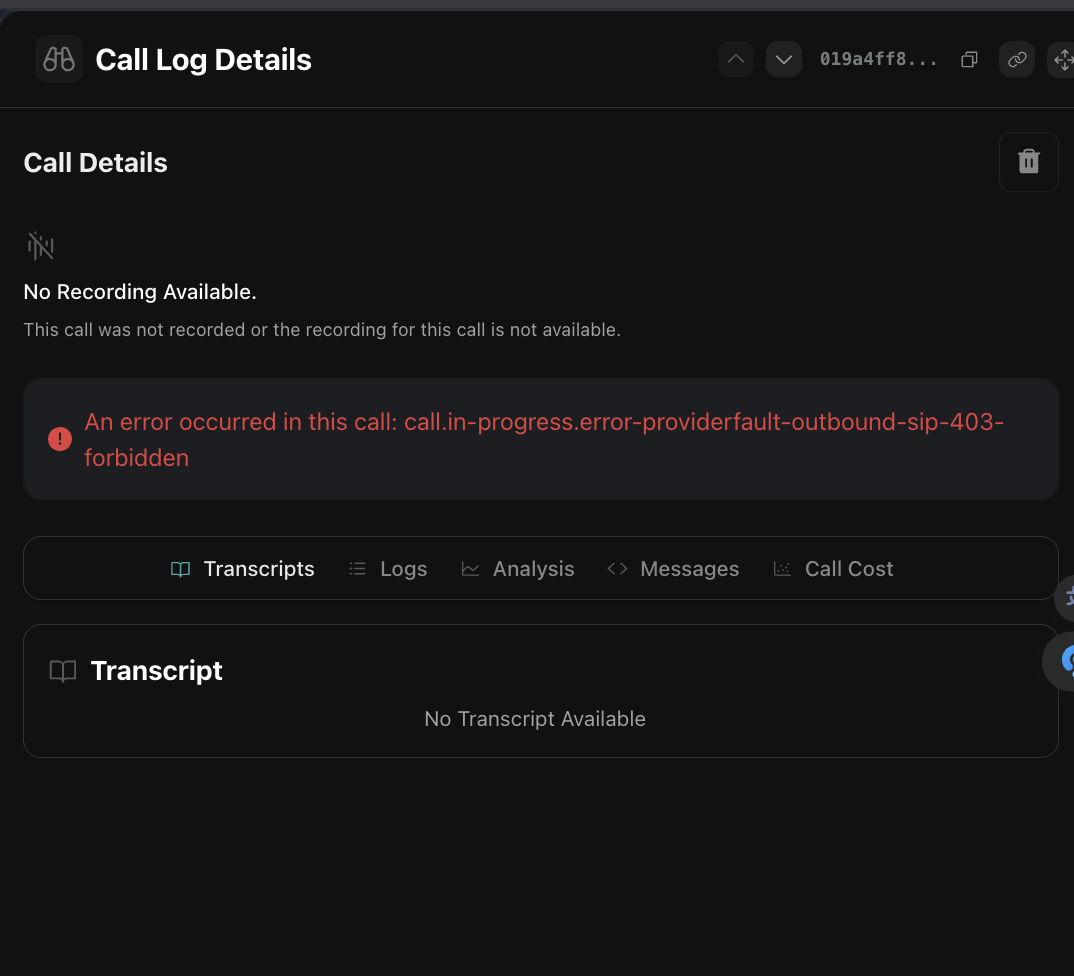The width and height of the screenshot is (1074, 976).
Task: Click the grey floating button above the blue widget
Action: 1066,598
